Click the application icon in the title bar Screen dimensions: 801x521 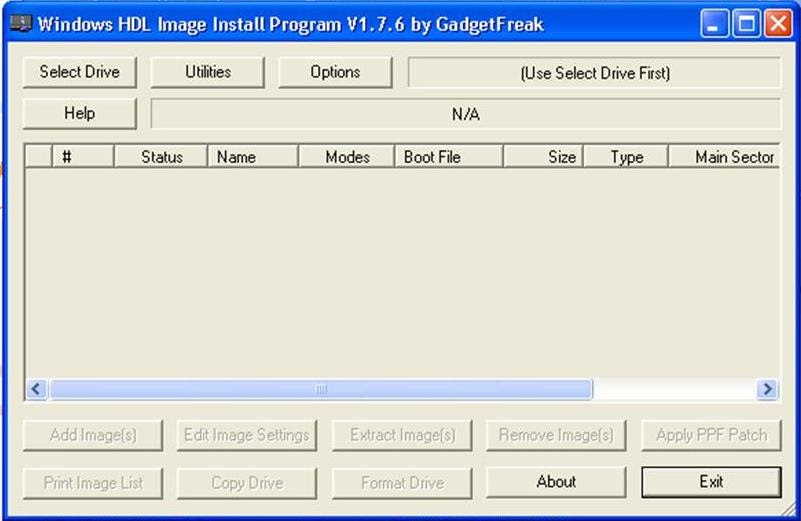[x=21, y=23]
